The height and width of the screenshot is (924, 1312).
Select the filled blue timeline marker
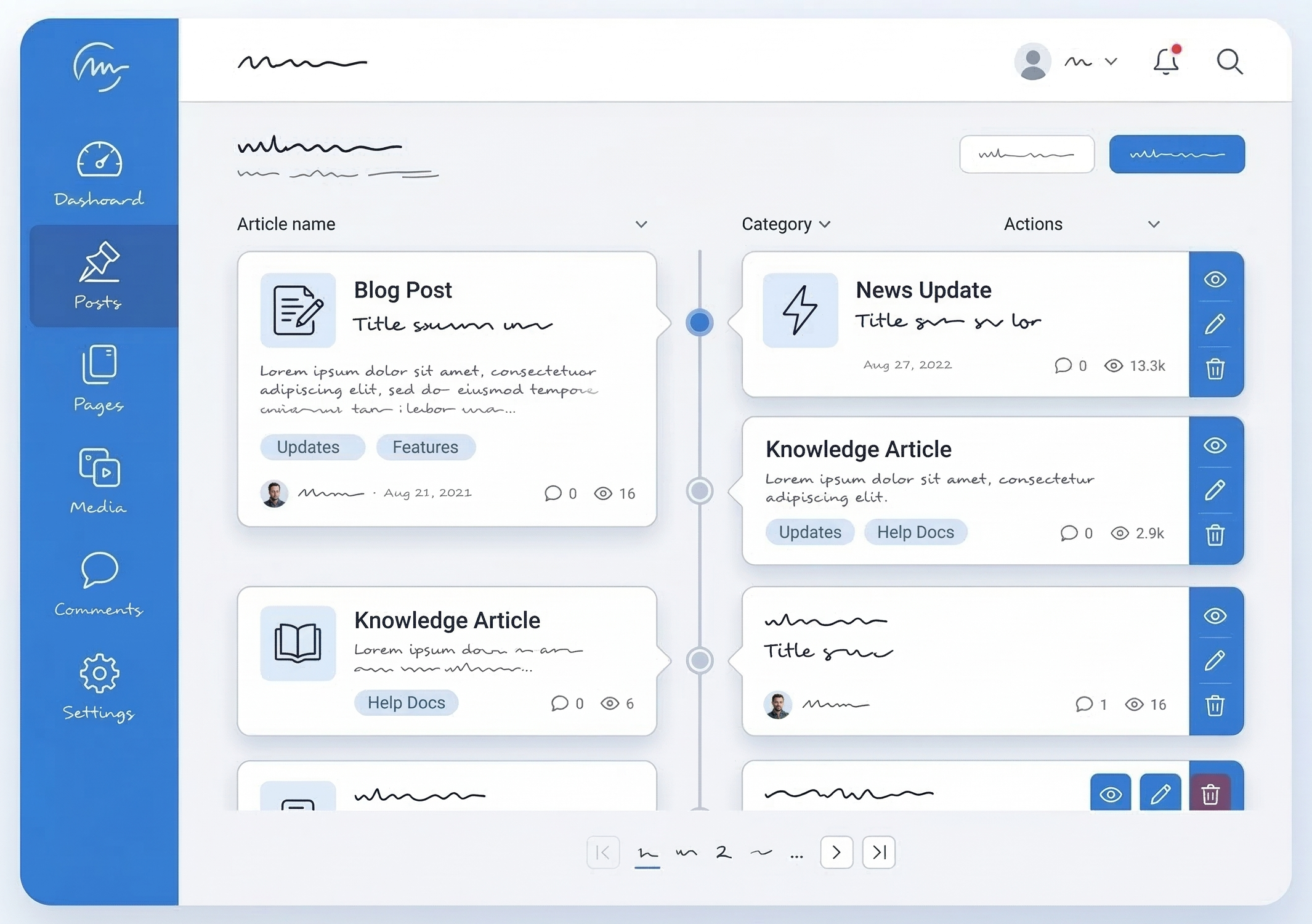coord(700,322)
